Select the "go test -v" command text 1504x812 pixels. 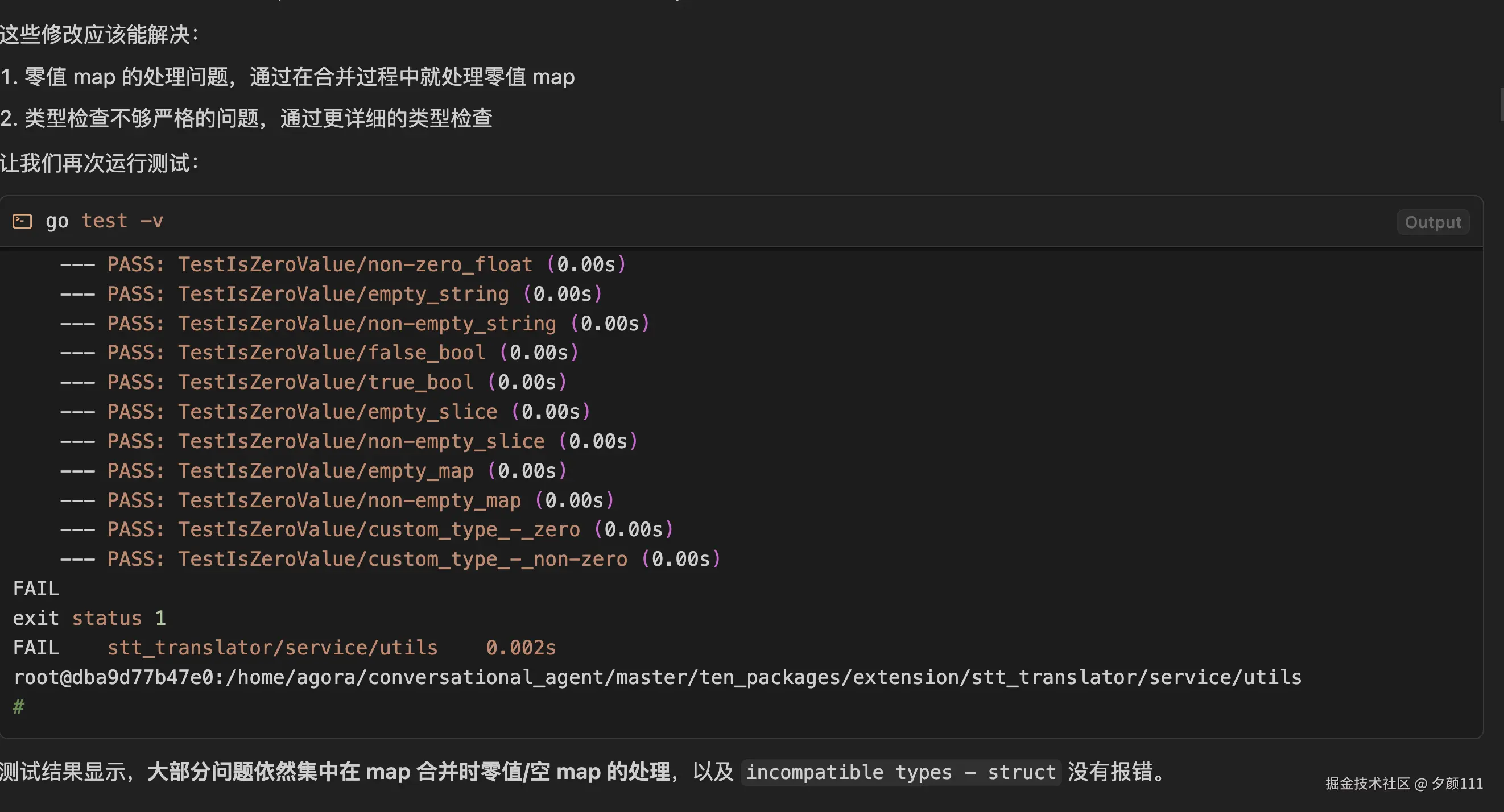click(104, 221)
